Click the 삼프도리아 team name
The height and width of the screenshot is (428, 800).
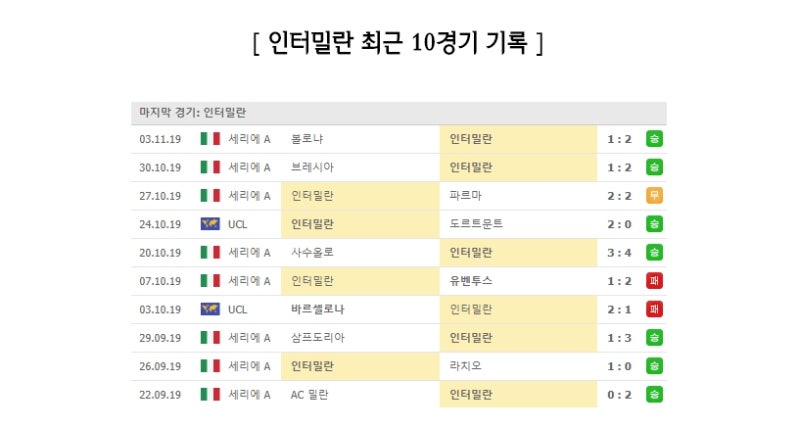tap(316, 338)
